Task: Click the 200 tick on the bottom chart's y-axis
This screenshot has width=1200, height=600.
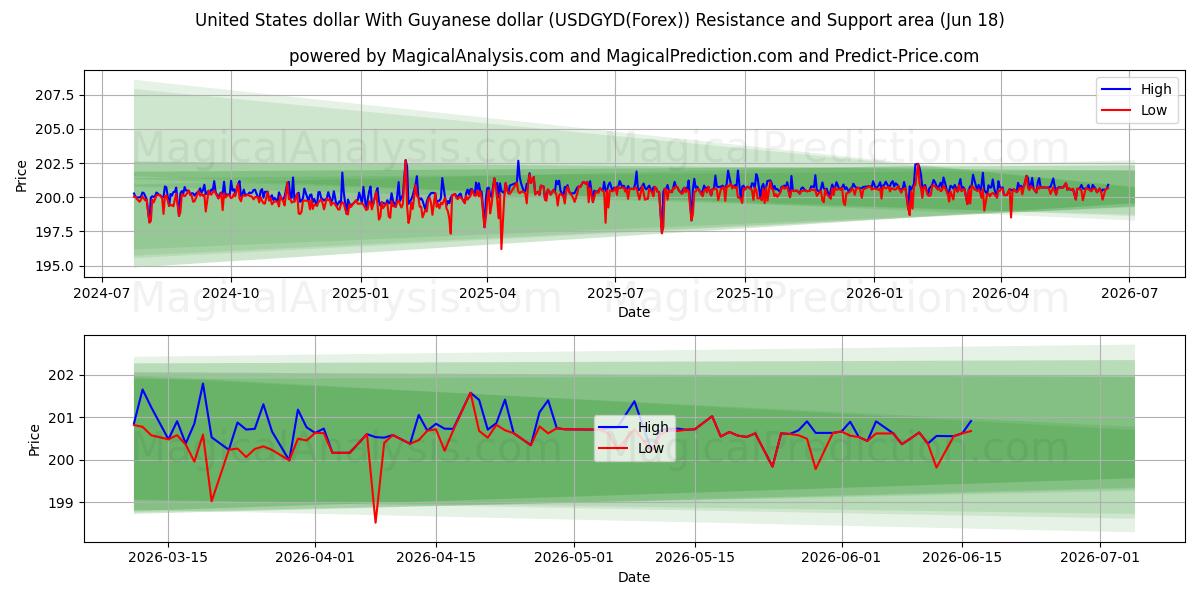Action: click(62, 460)
